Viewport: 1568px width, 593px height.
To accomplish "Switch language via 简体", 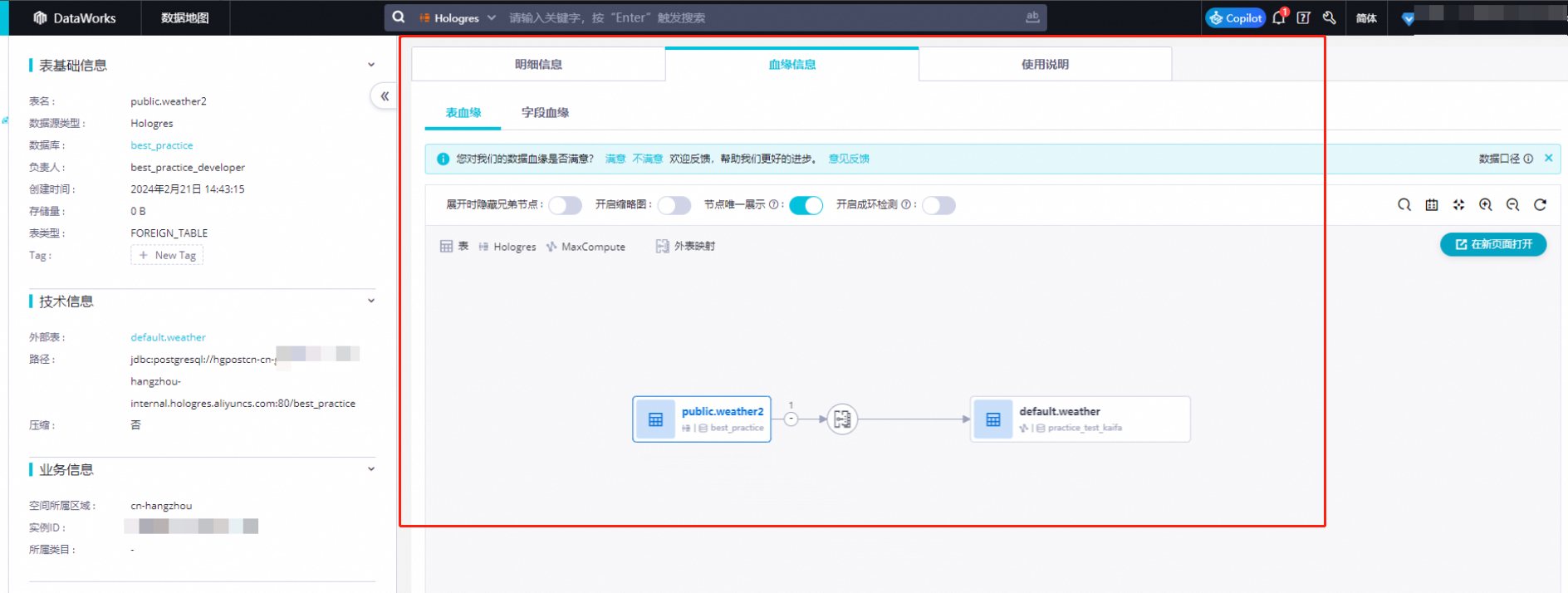I will (1366, 17).
